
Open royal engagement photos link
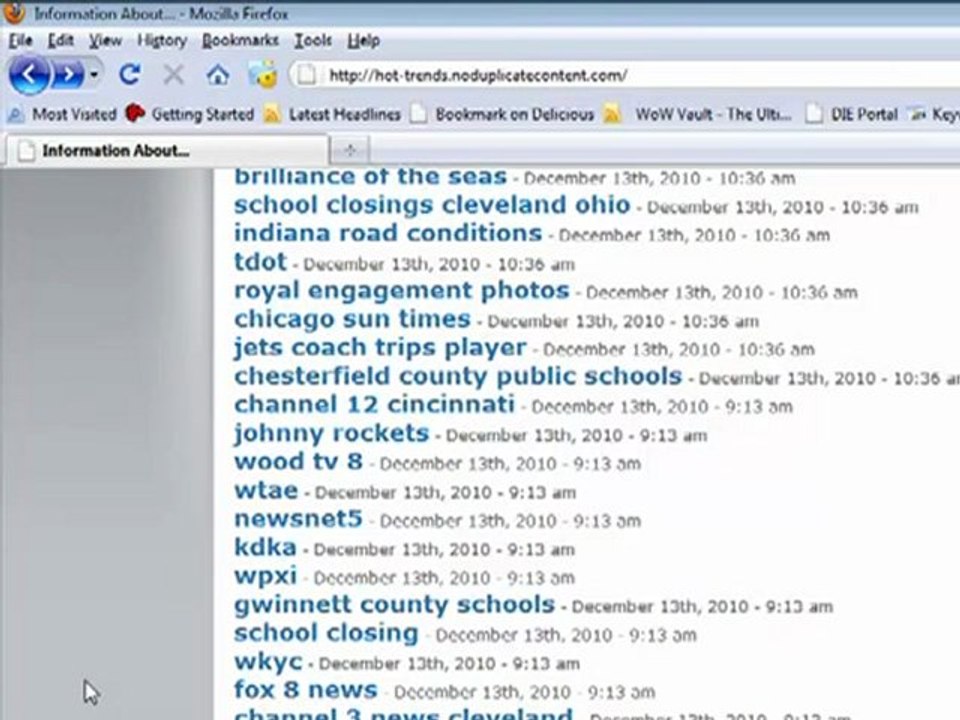(402, 291)
